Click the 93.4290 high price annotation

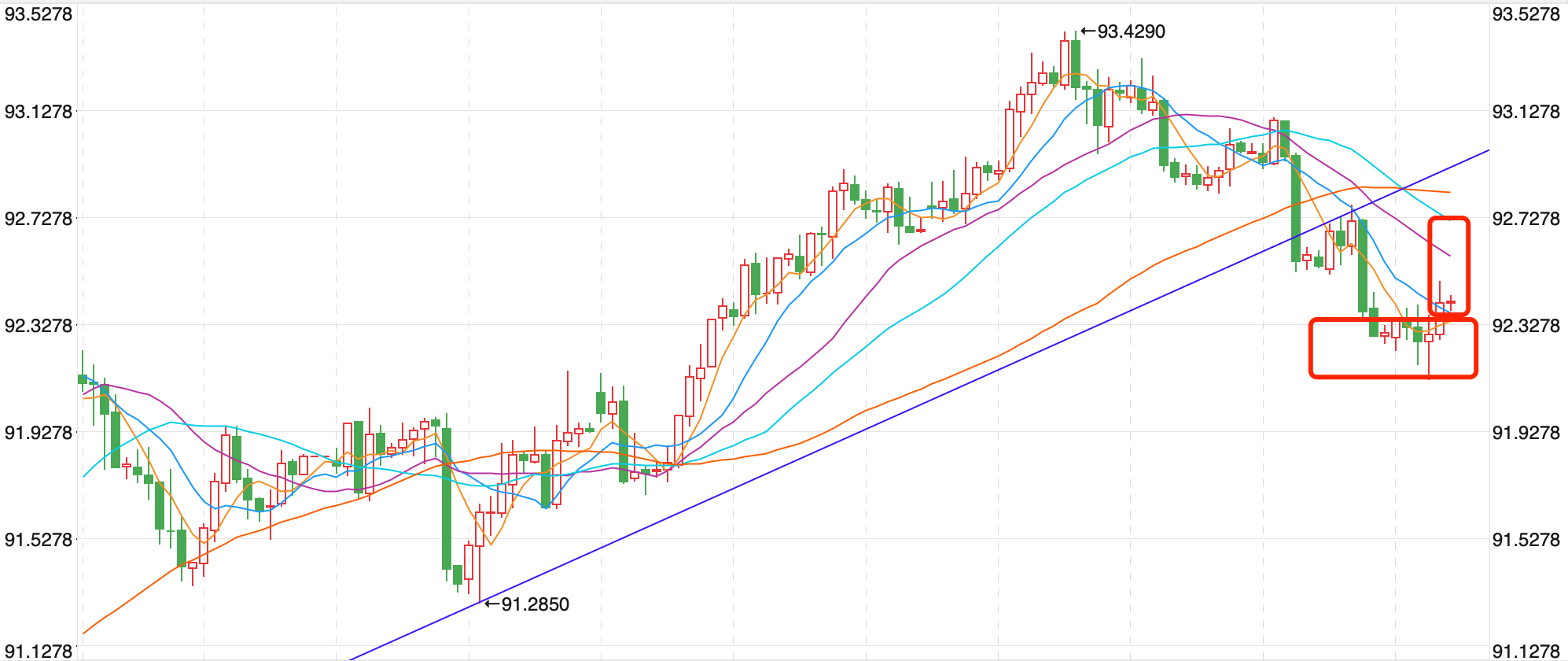tap(1131, 31)
